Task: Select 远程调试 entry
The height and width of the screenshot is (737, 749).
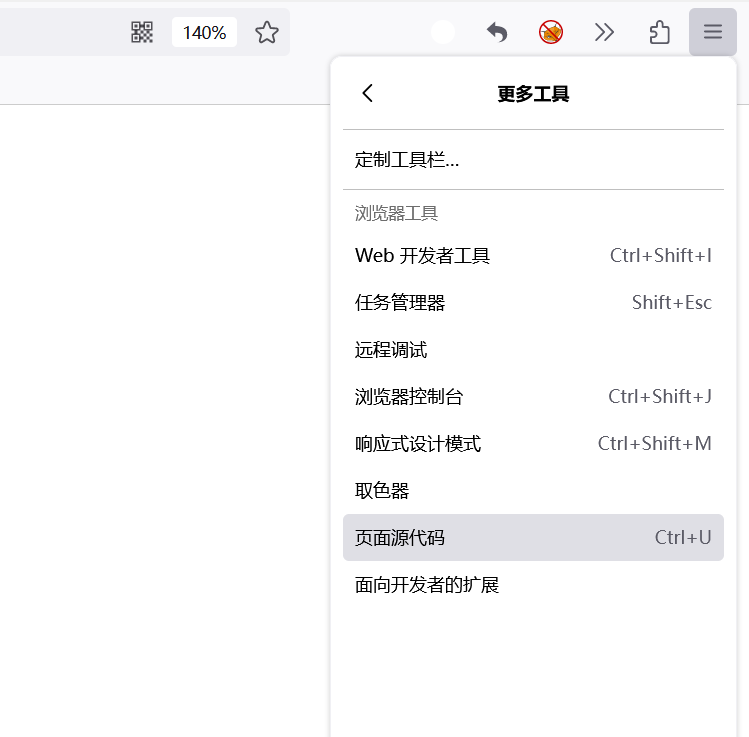Action: [x=533, y=350]
